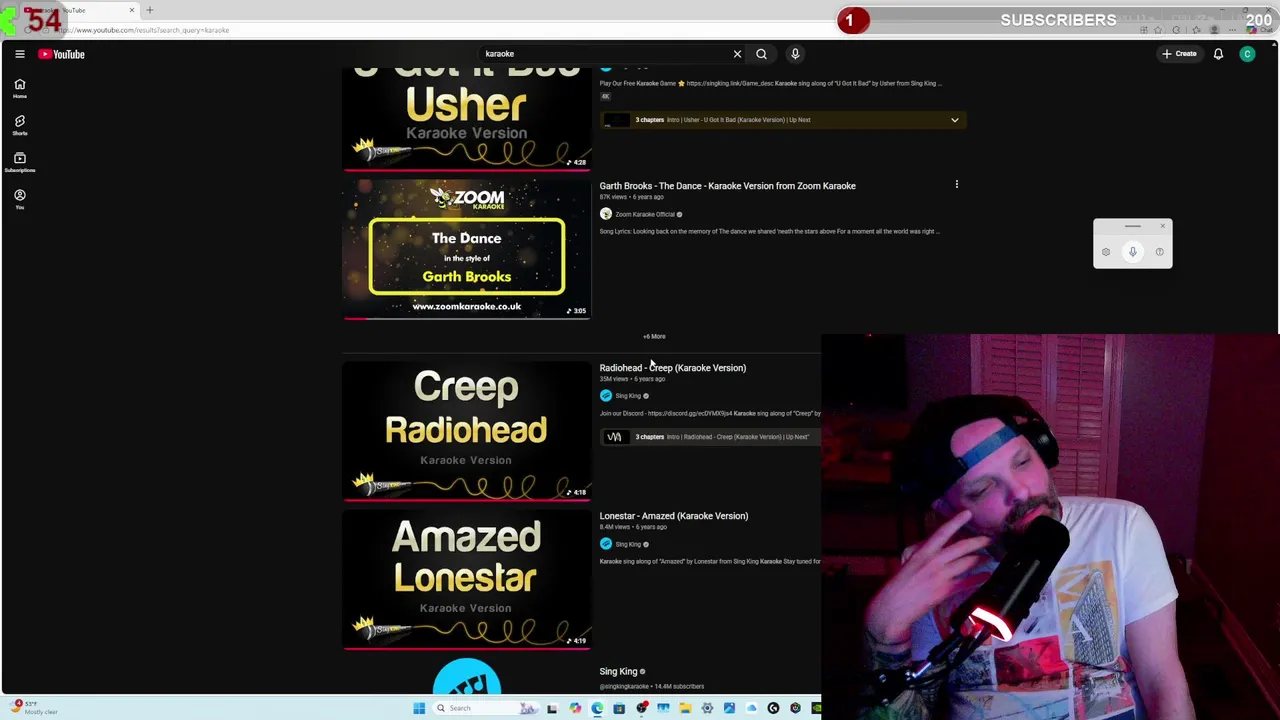Screen dimensions: 1280x720
Task: Start search with your voice microphone
Action: [x=795, y=54]
